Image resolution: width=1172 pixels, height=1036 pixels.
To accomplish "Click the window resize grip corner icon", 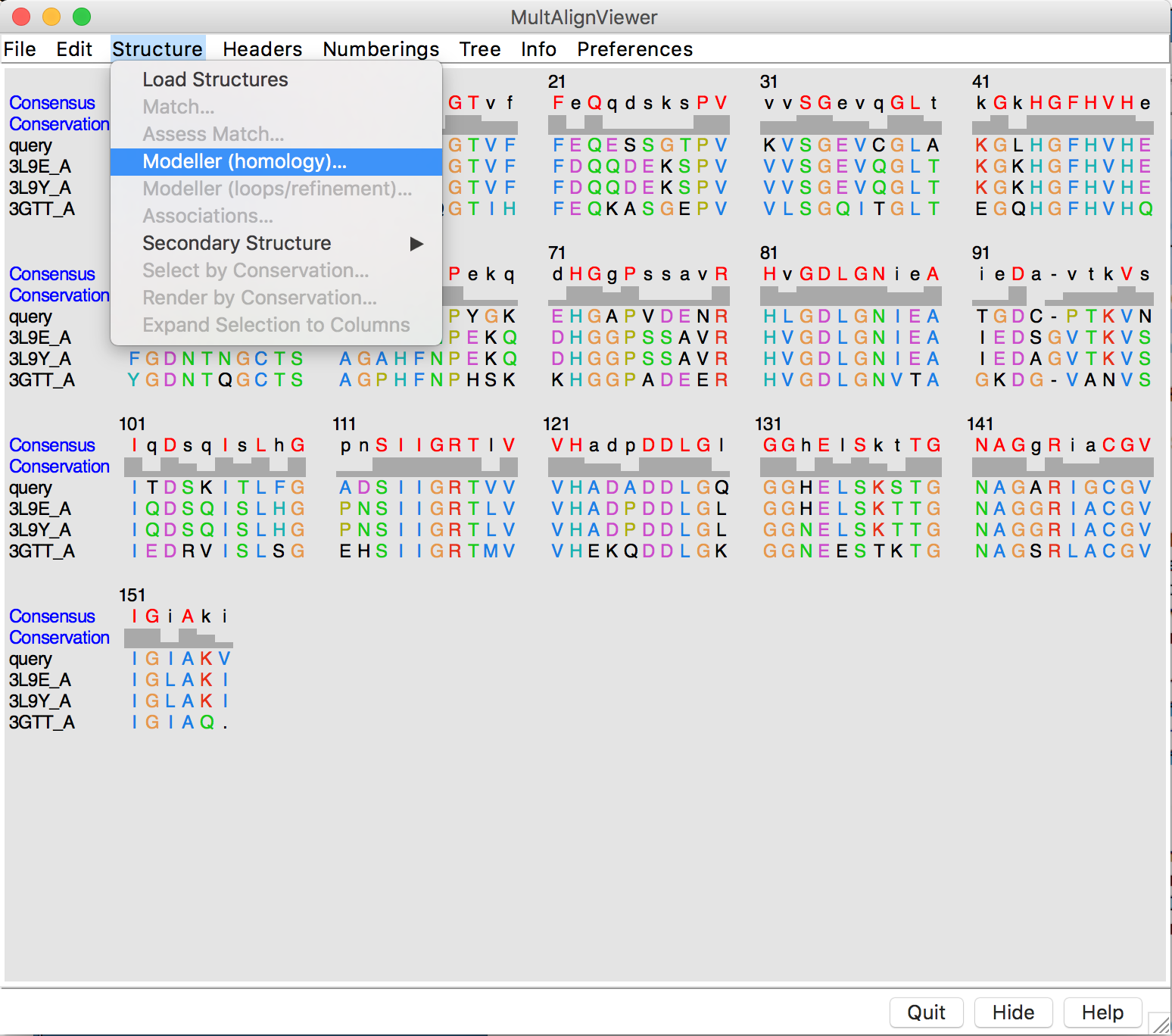I will 1159,1023.
